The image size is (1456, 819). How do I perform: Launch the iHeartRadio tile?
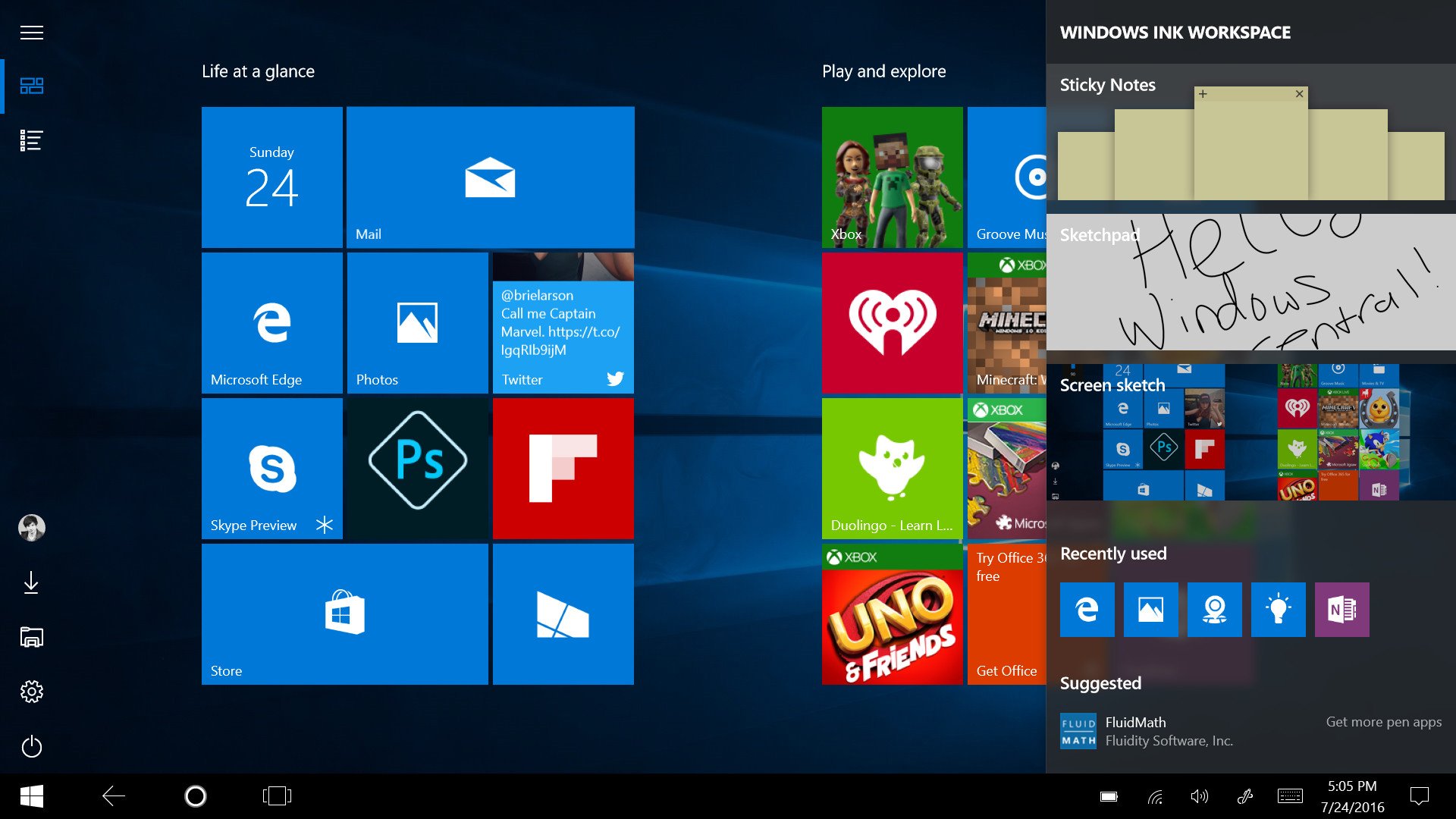click(x=893, y=323)
